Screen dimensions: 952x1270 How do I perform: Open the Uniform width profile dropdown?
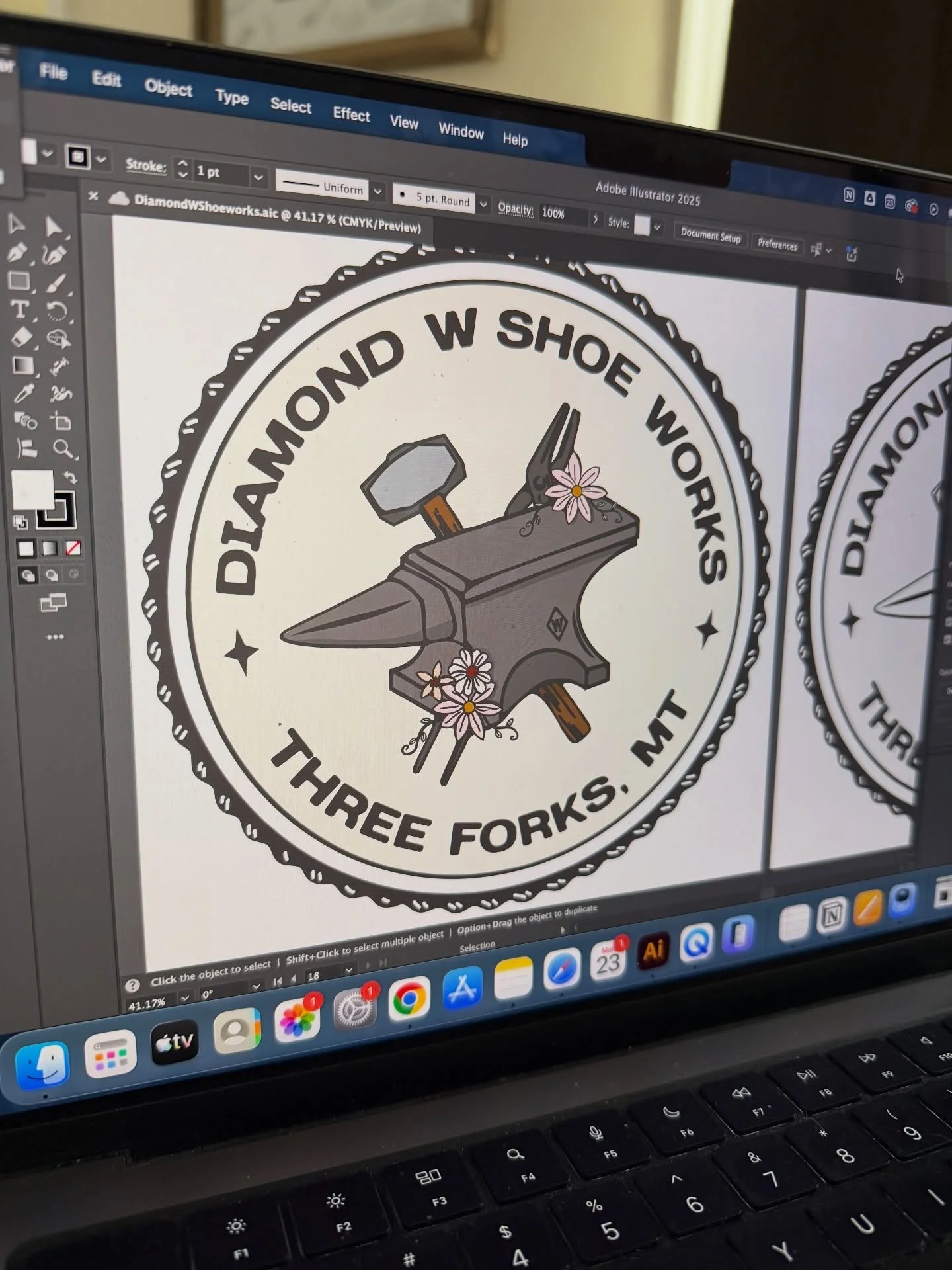377,192
